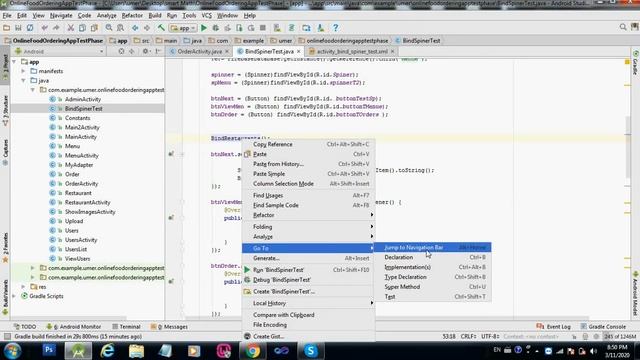
Task: Switch to OrderActivity.java tab
Action: [x=199, y=51]
